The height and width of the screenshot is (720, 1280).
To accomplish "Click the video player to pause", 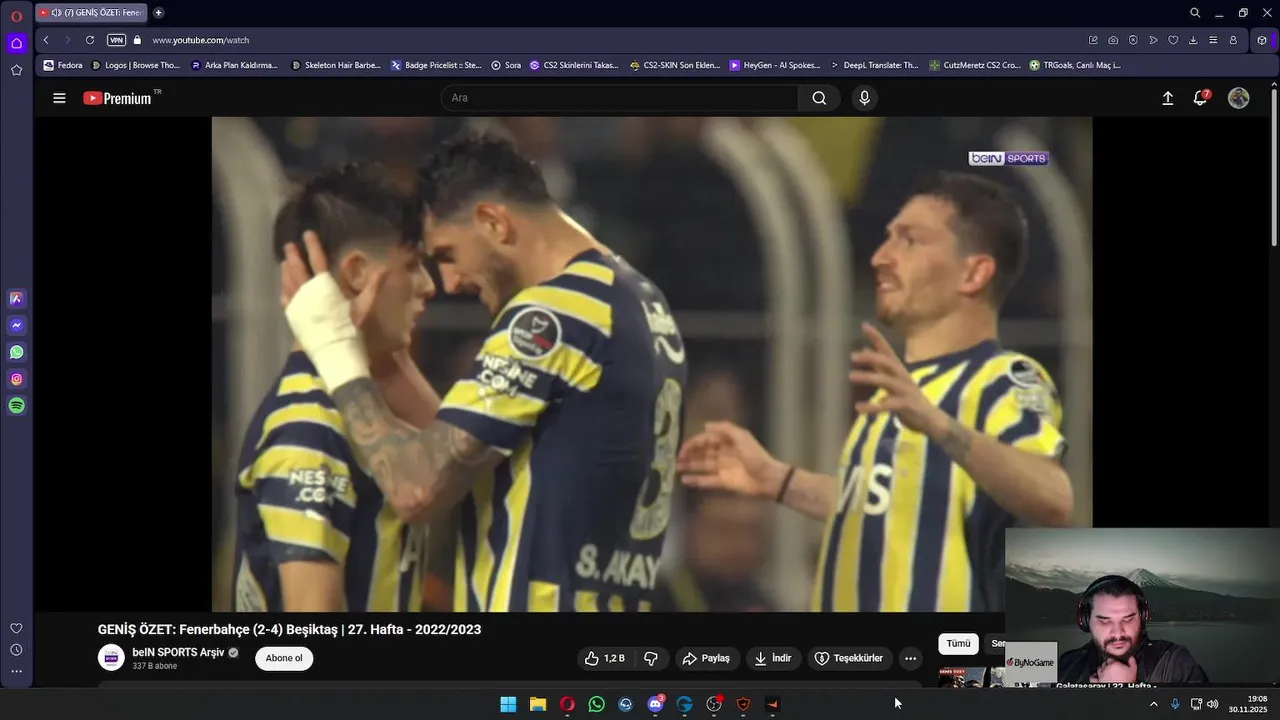I will point(652,364).
